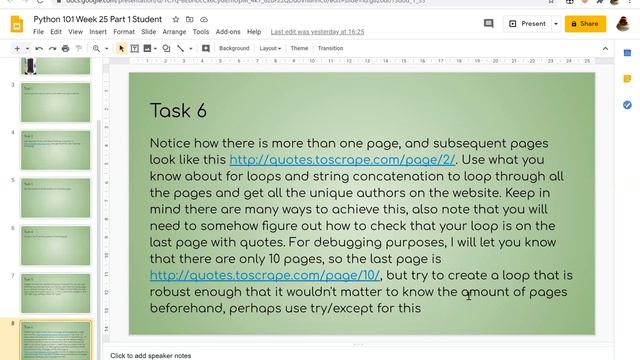The height and width of the screenshot is (360, 640).
Task: Select the cursor select tool
Action: click(121, 49)
